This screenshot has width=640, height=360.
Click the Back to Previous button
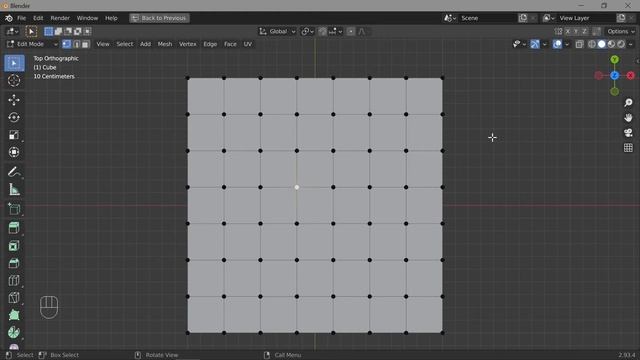[x=159, y=18]
